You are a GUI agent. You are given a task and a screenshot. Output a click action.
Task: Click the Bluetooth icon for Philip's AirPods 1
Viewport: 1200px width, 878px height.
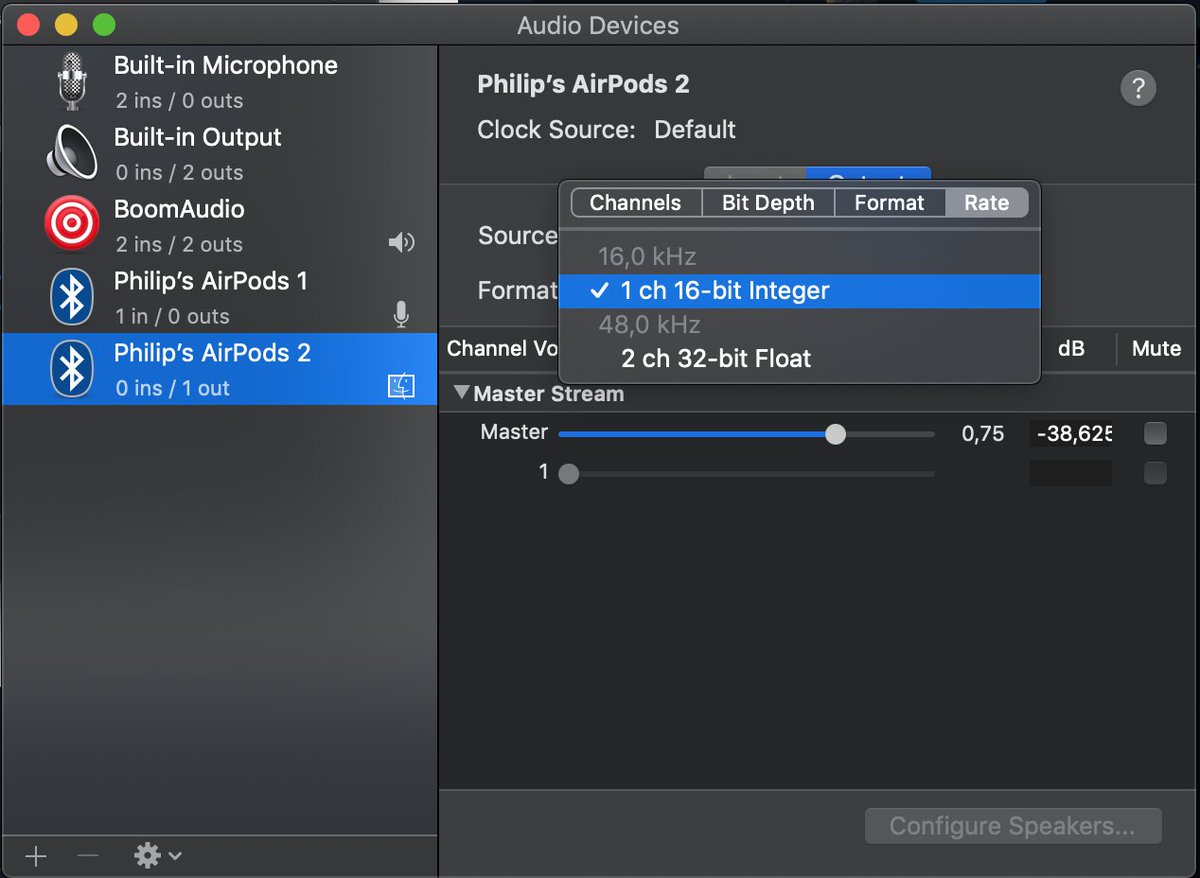click(72, 296)
